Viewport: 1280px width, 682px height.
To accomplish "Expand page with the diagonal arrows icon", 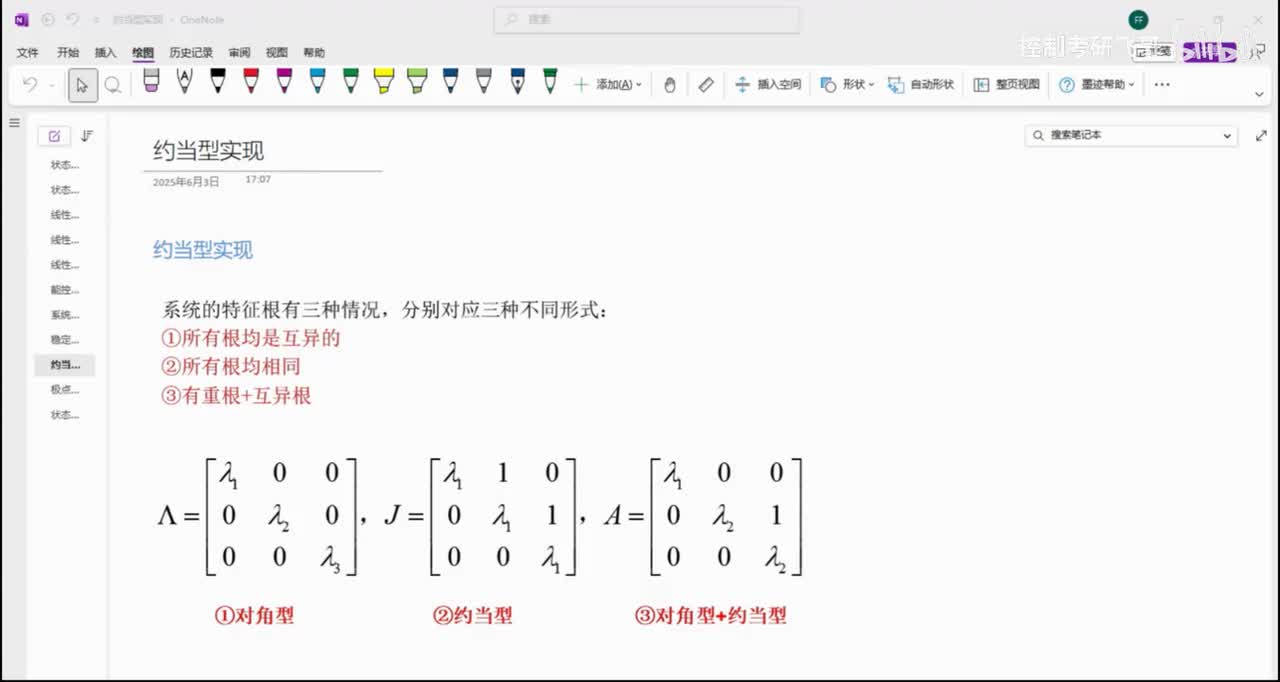I will pyautogui.click(x=1260, y=136).
